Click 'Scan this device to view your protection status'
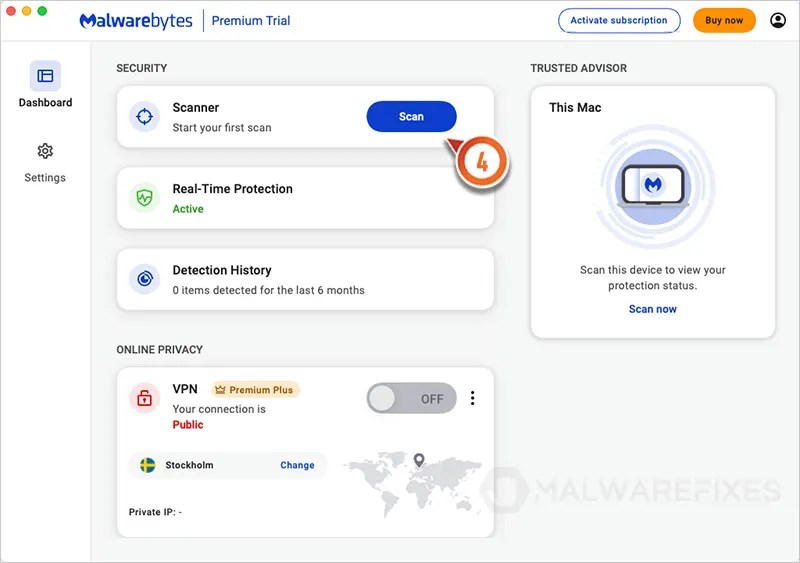 point(653,278)
